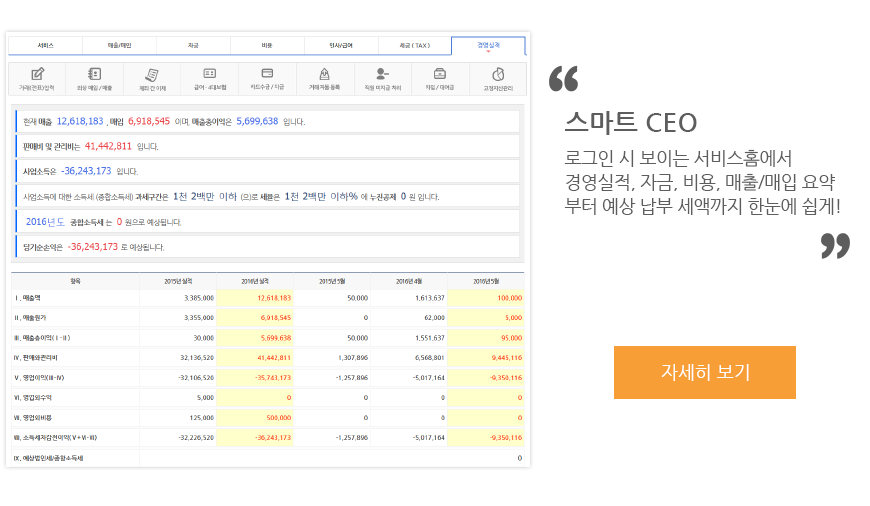Open the 외상 매입/매출 notebook icon

[94, 74]
